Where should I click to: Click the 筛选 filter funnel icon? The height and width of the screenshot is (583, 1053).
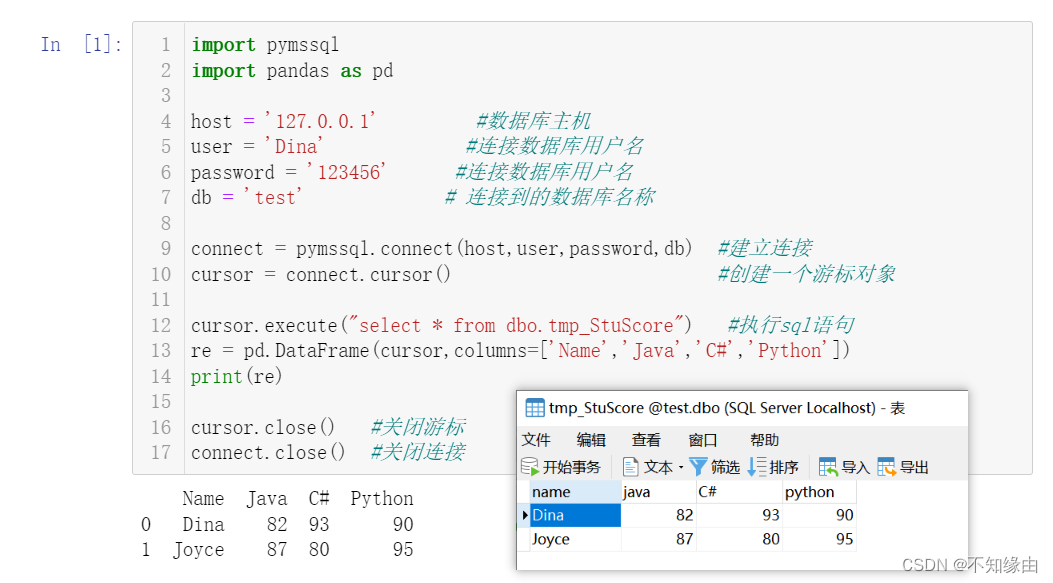click(698, 467)
